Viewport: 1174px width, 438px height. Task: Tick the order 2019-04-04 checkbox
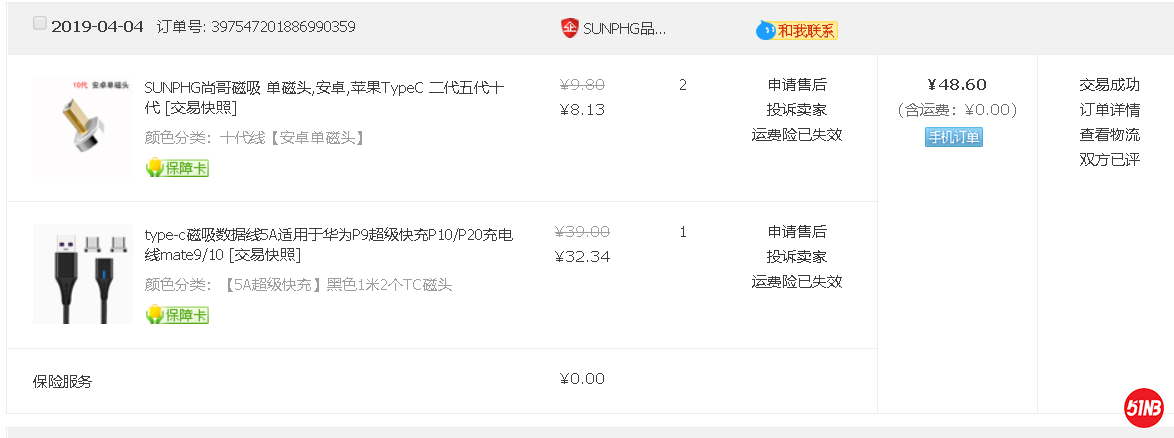[x=40, y=24]
